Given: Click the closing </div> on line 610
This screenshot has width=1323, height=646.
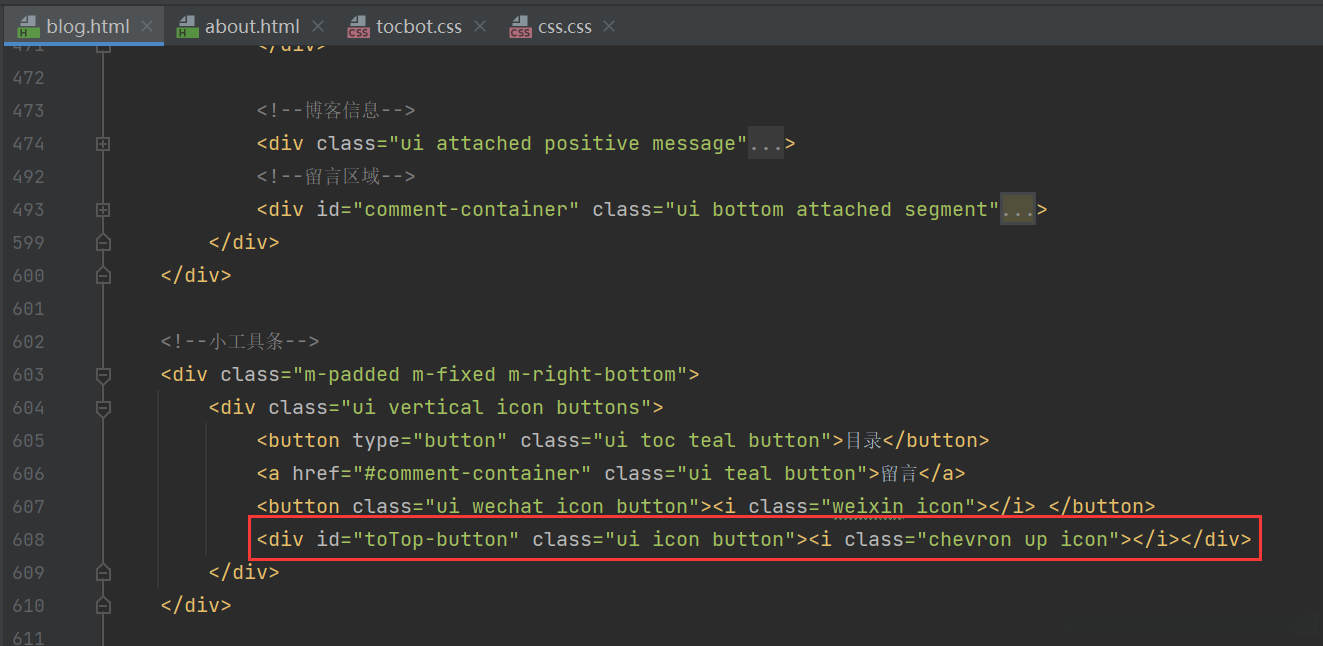Looking at the screenshot, I should click(x=196, y=606).
